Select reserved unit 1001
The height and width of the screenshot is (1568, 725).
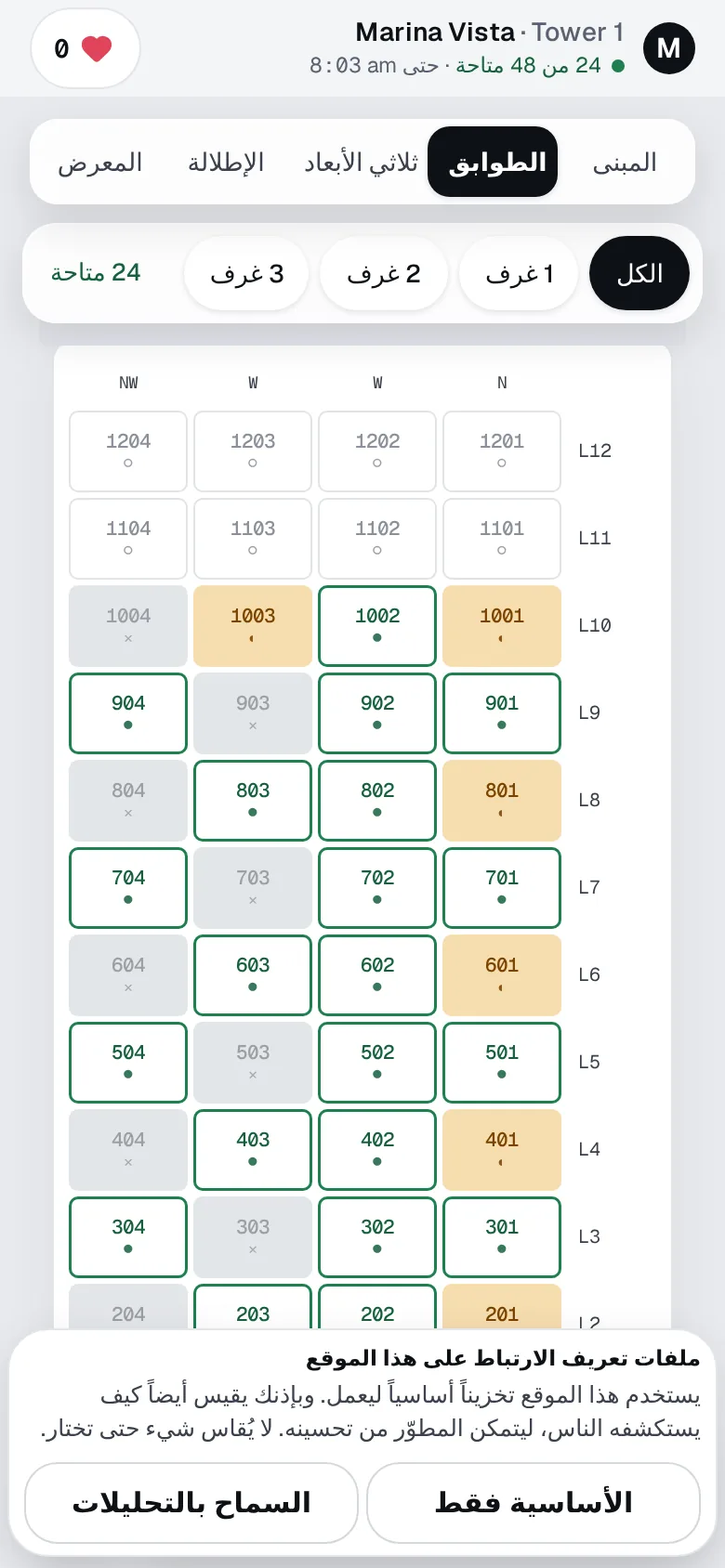tap(502, 626)
